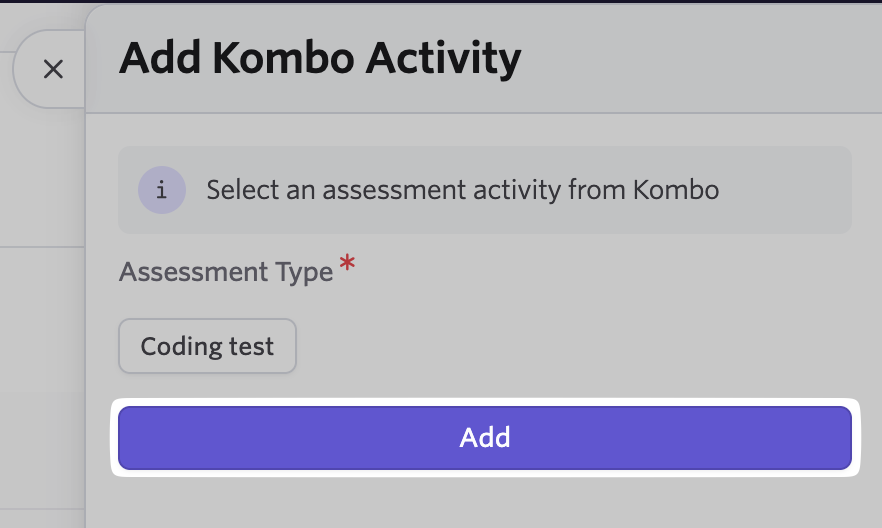Click the purple Add button
The height and width of the screenshot is (528, 882).
click(485, 438)
